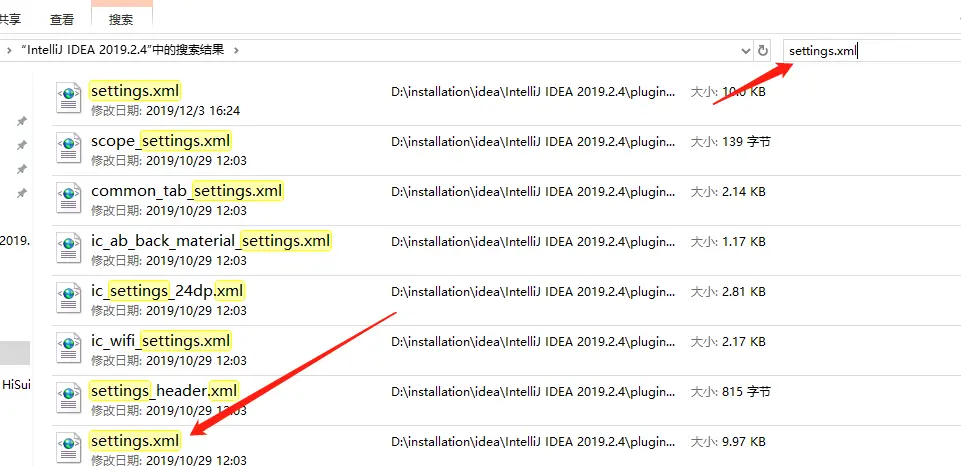Switch to the 查看 ribbon tab
Image resolution: width=961 pixels, height=466 pixels.
pyautogui.click(x=62, y=20)
